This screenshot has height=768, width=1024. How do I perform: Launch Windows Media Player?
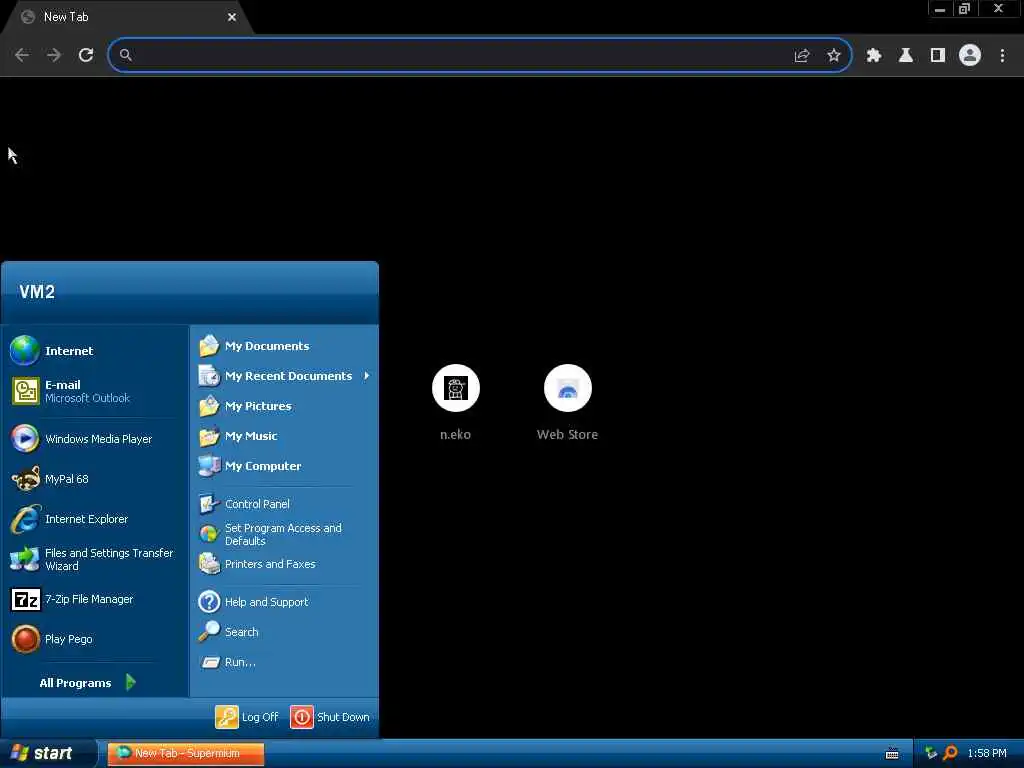coord(95,439)
